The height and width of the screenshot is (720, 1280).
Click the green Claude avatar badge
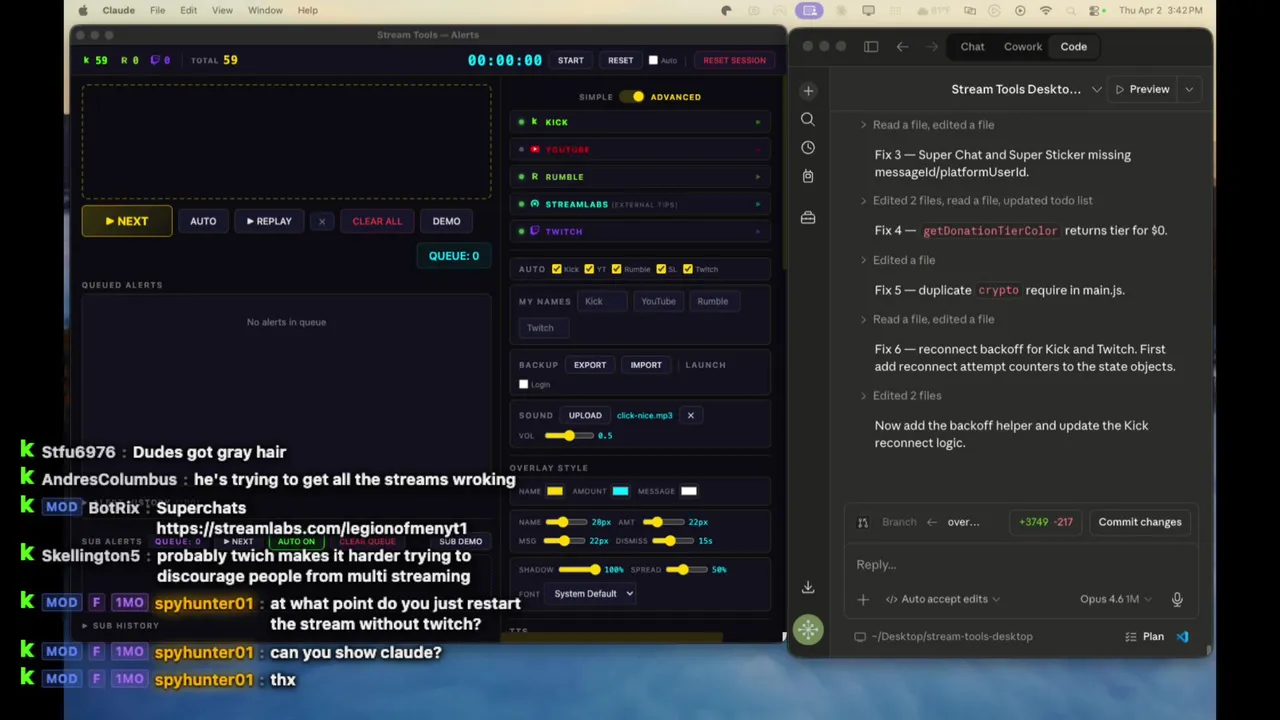tap(808, 630)
